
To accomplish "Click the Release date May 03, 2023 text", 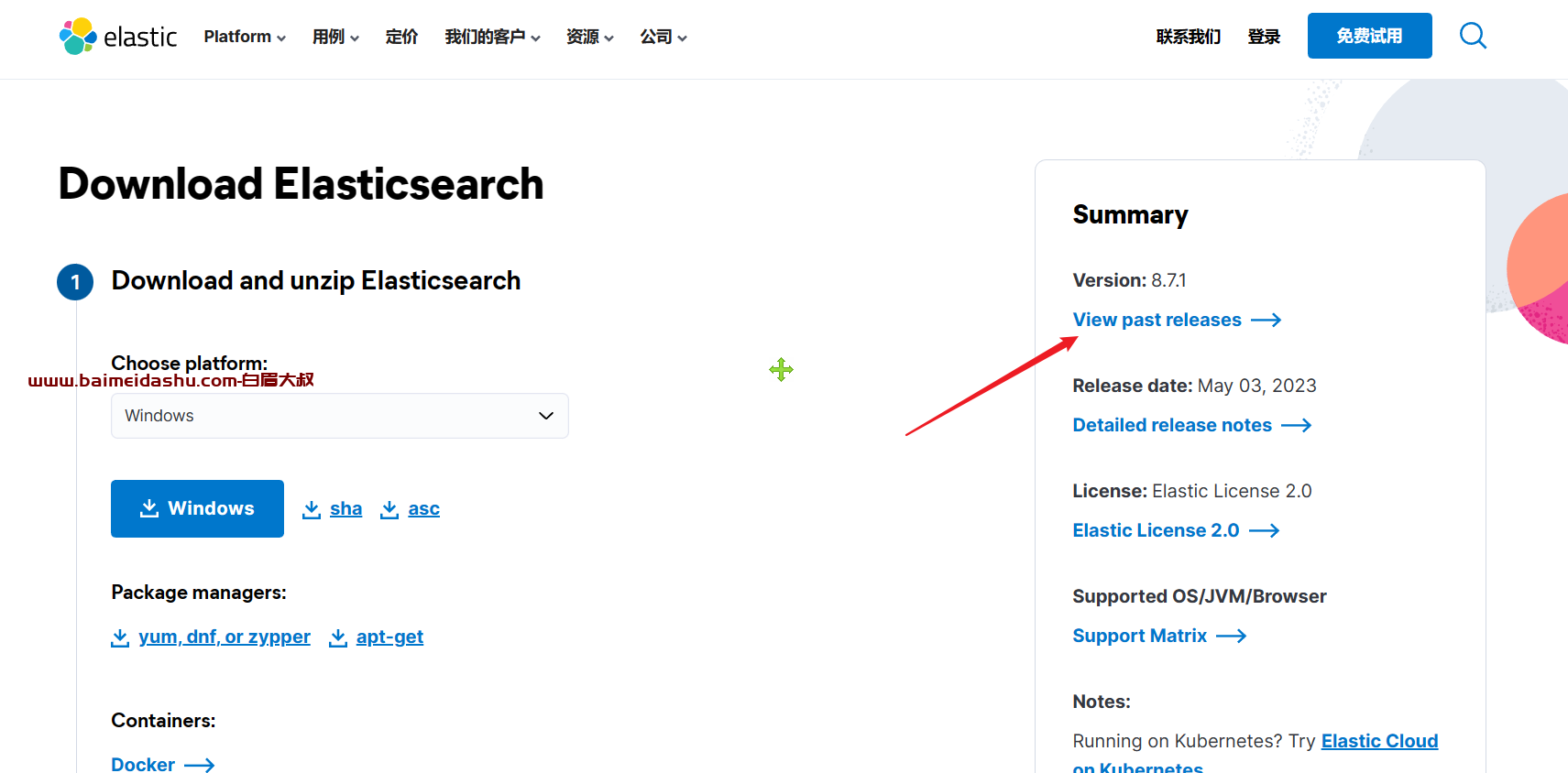I will 1194,386.
